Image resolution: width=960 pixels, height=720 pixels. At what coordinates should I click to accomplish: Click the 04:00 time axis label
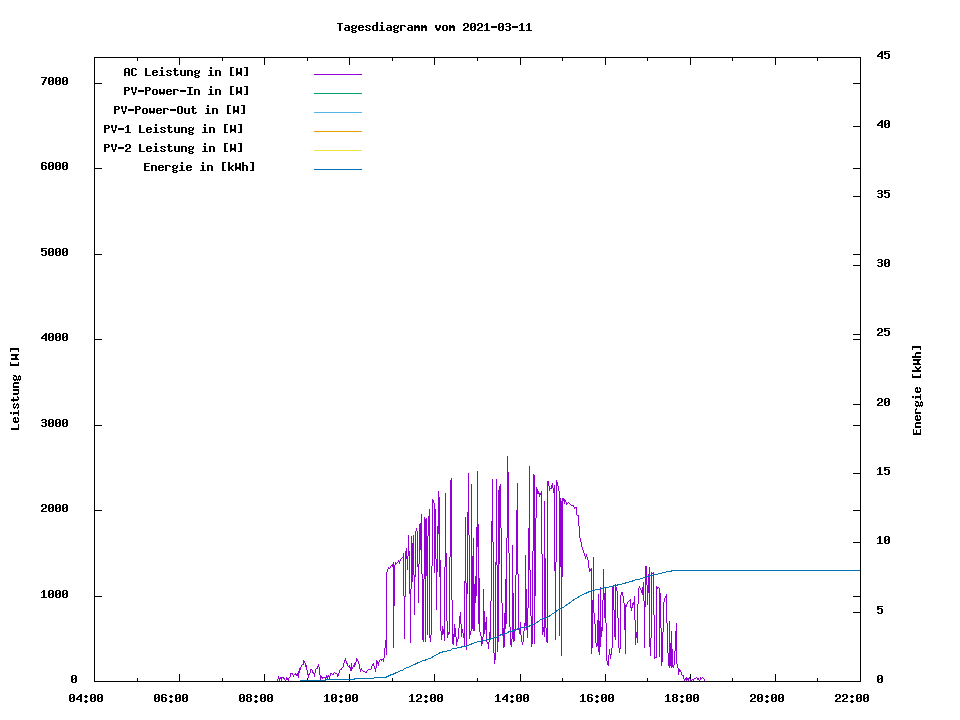point(86,698)
